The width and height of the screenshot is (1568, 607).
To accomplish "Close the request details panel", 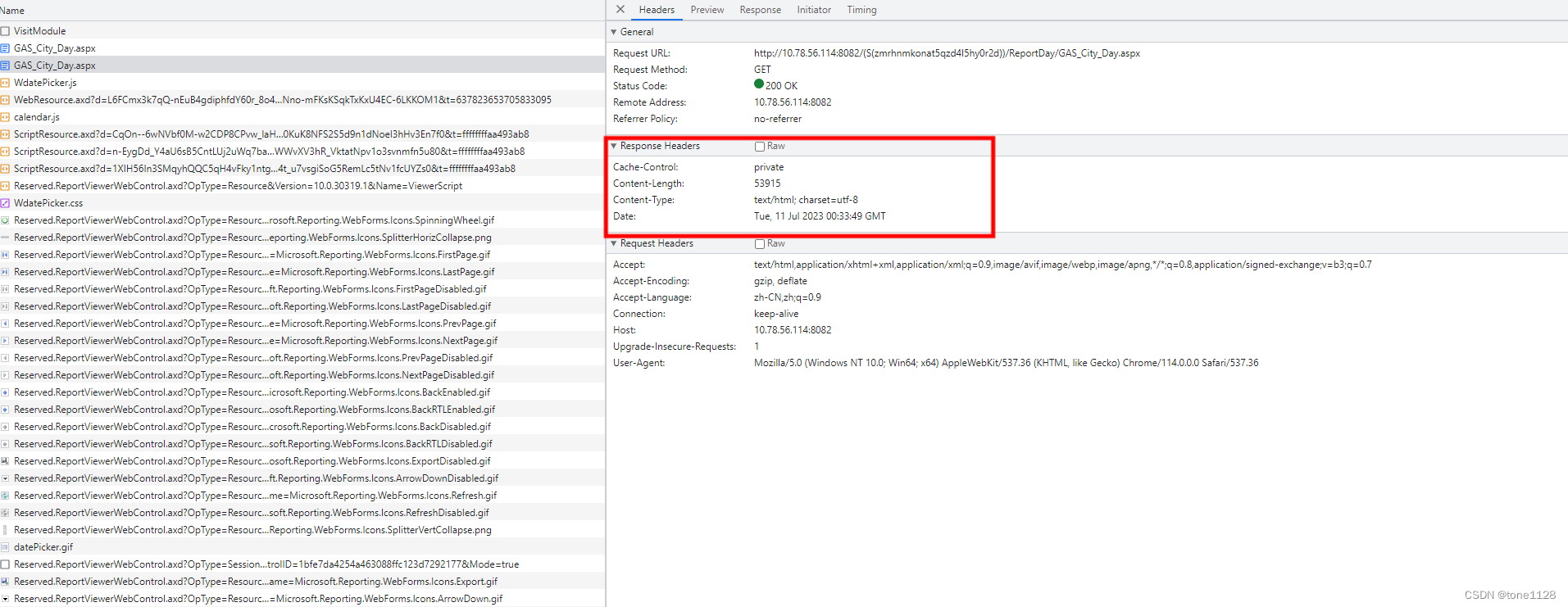I will [620, 9].
